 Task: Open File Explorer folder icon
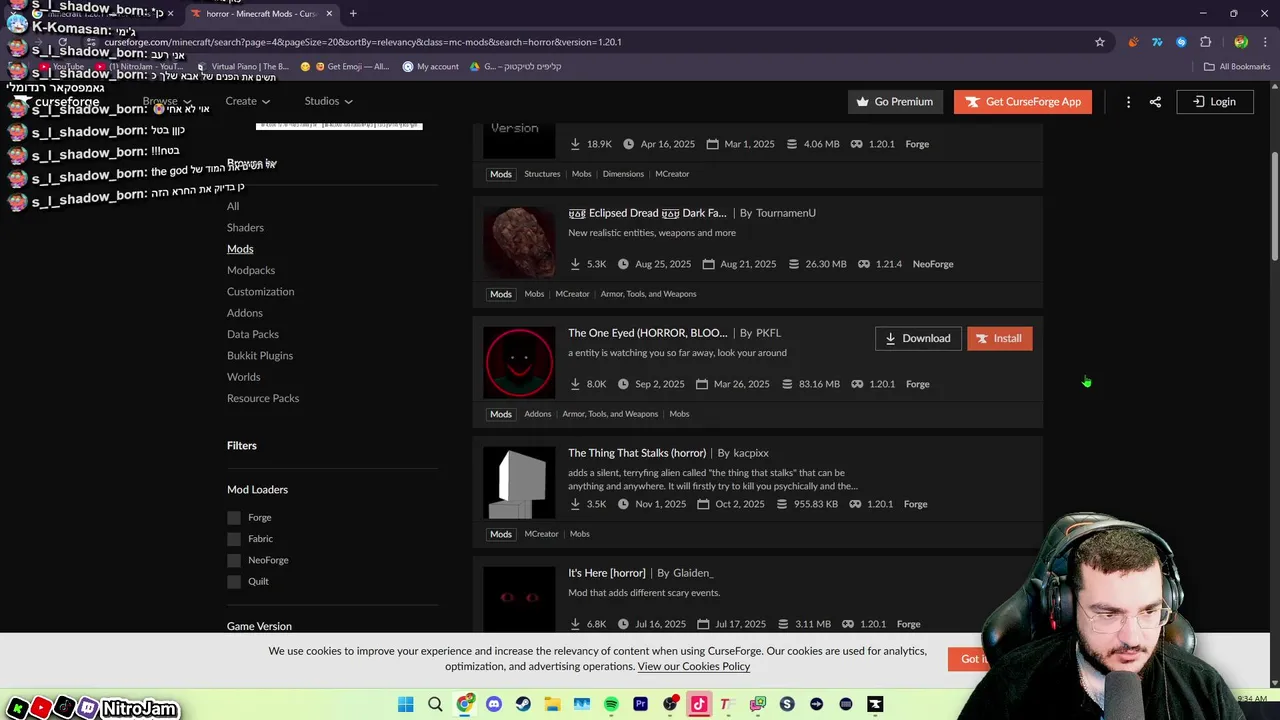[552, 704]
